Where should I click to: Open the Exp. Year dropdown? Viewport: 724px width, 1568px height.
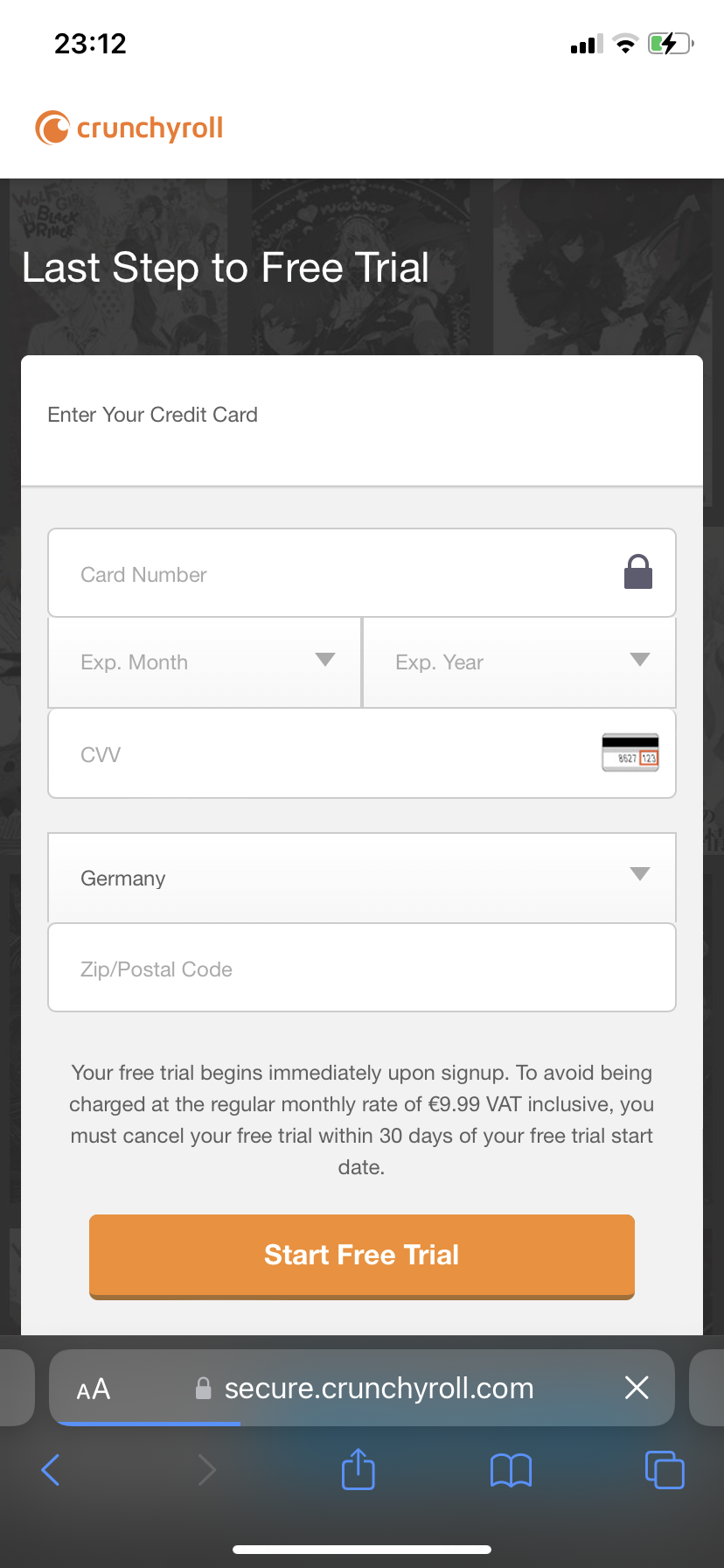519,661
